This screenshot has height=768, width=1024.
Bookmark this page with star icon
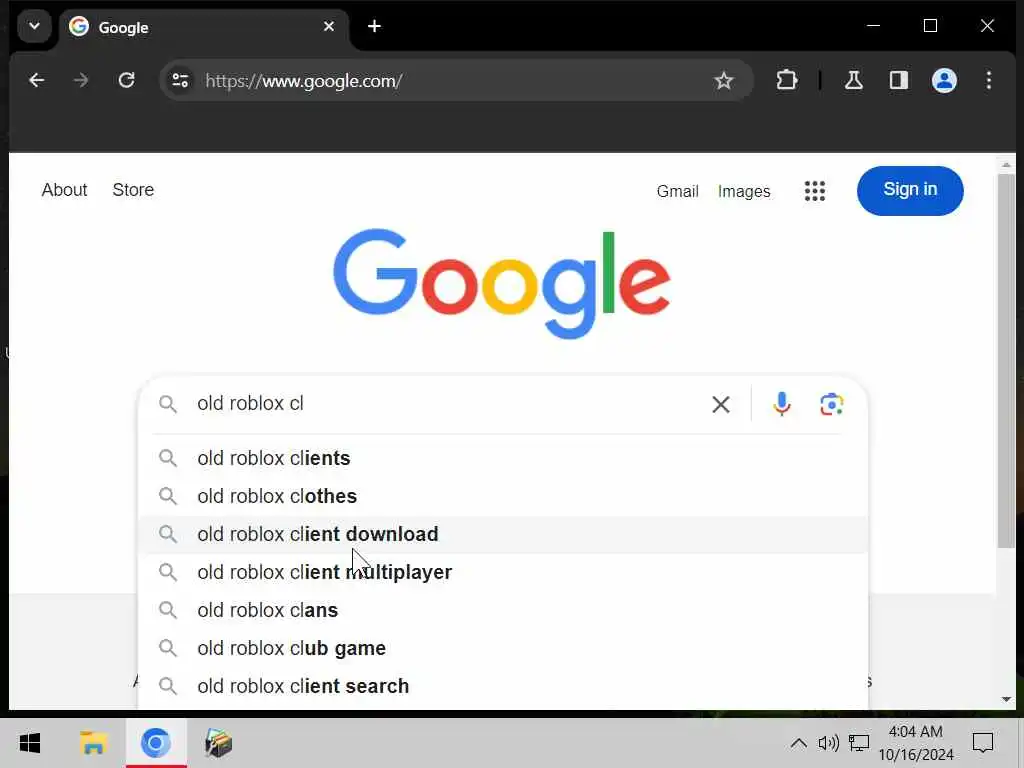coord(724,81)
